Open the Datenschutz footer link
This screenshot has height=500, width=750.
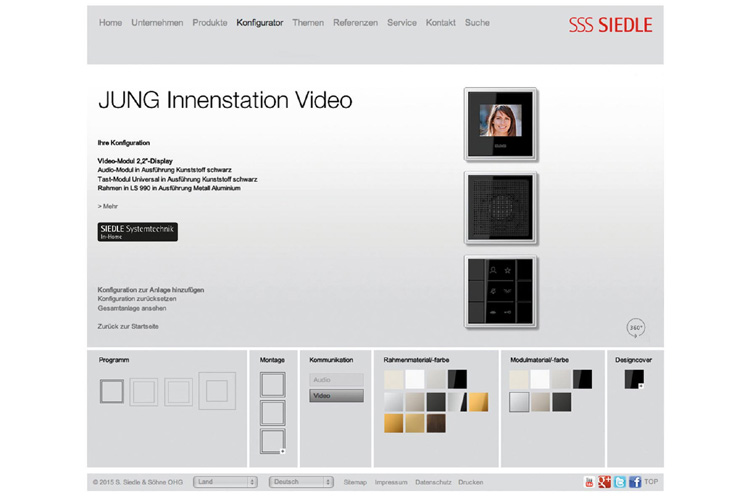(x=433, y=482)
